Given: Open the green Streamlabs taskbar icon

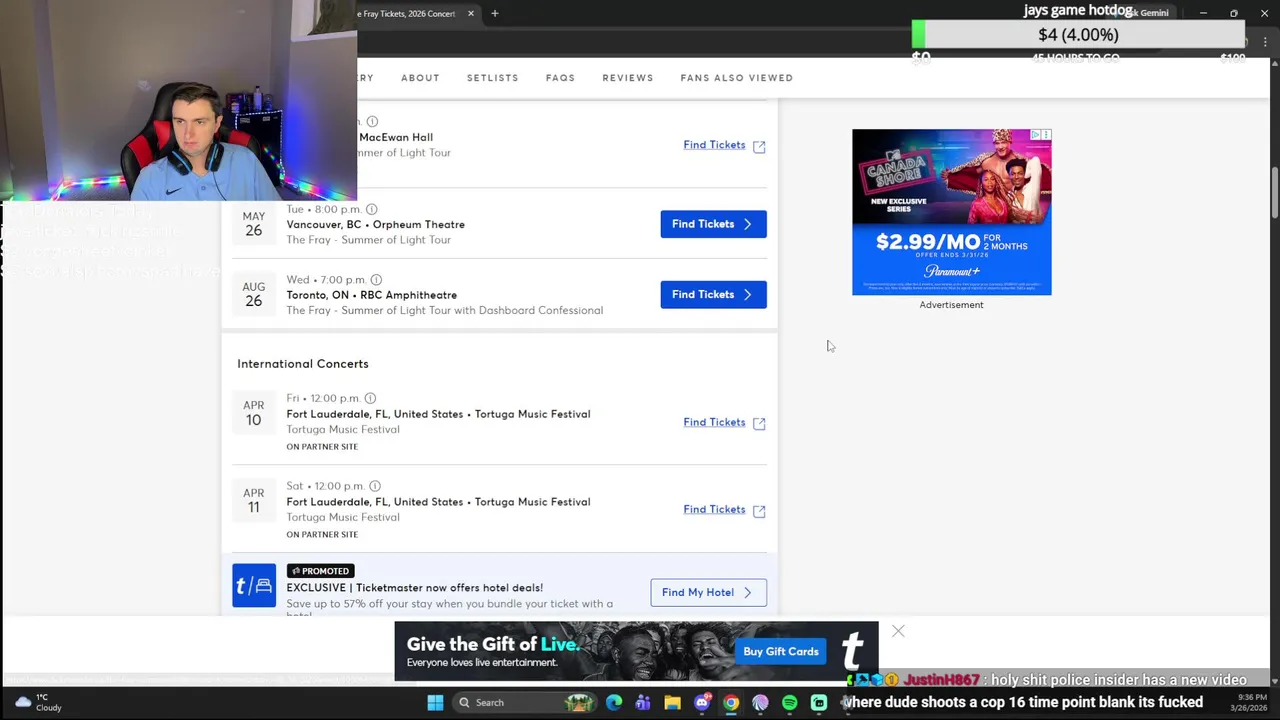Looking at the screenshot, I should pyautogui.click(x=819, y=702).
